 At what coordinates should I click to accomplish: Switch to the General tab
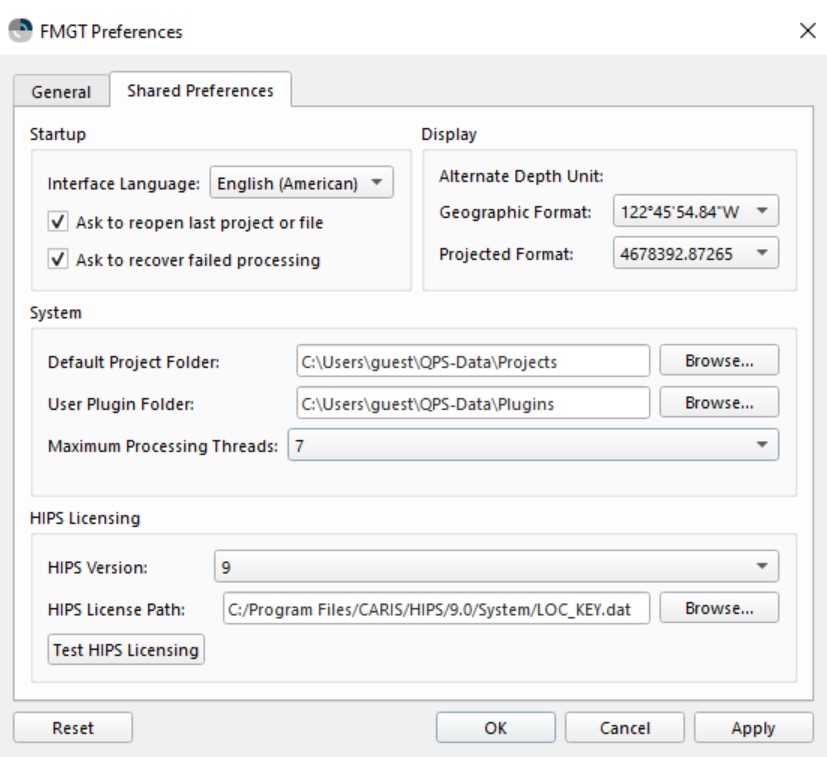[62, 91]
